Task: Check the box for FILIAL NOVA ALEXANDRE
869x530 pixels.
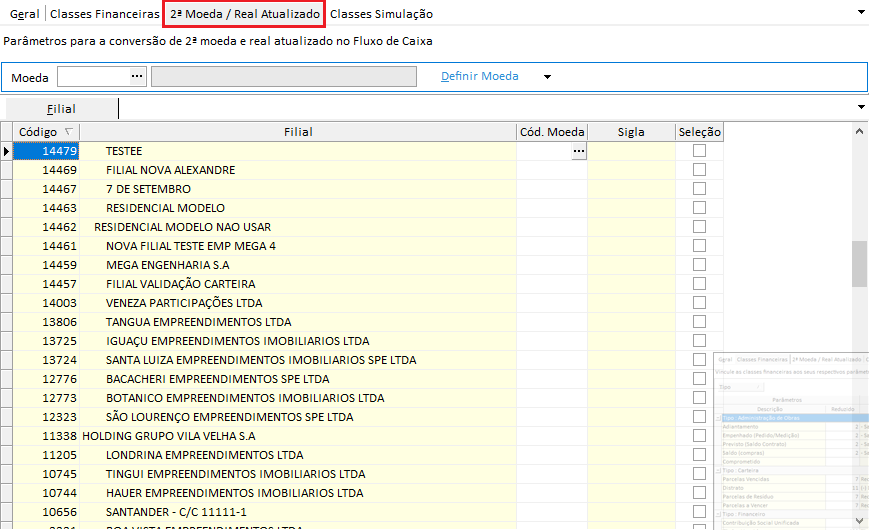Action: click(x=699, y=170)
